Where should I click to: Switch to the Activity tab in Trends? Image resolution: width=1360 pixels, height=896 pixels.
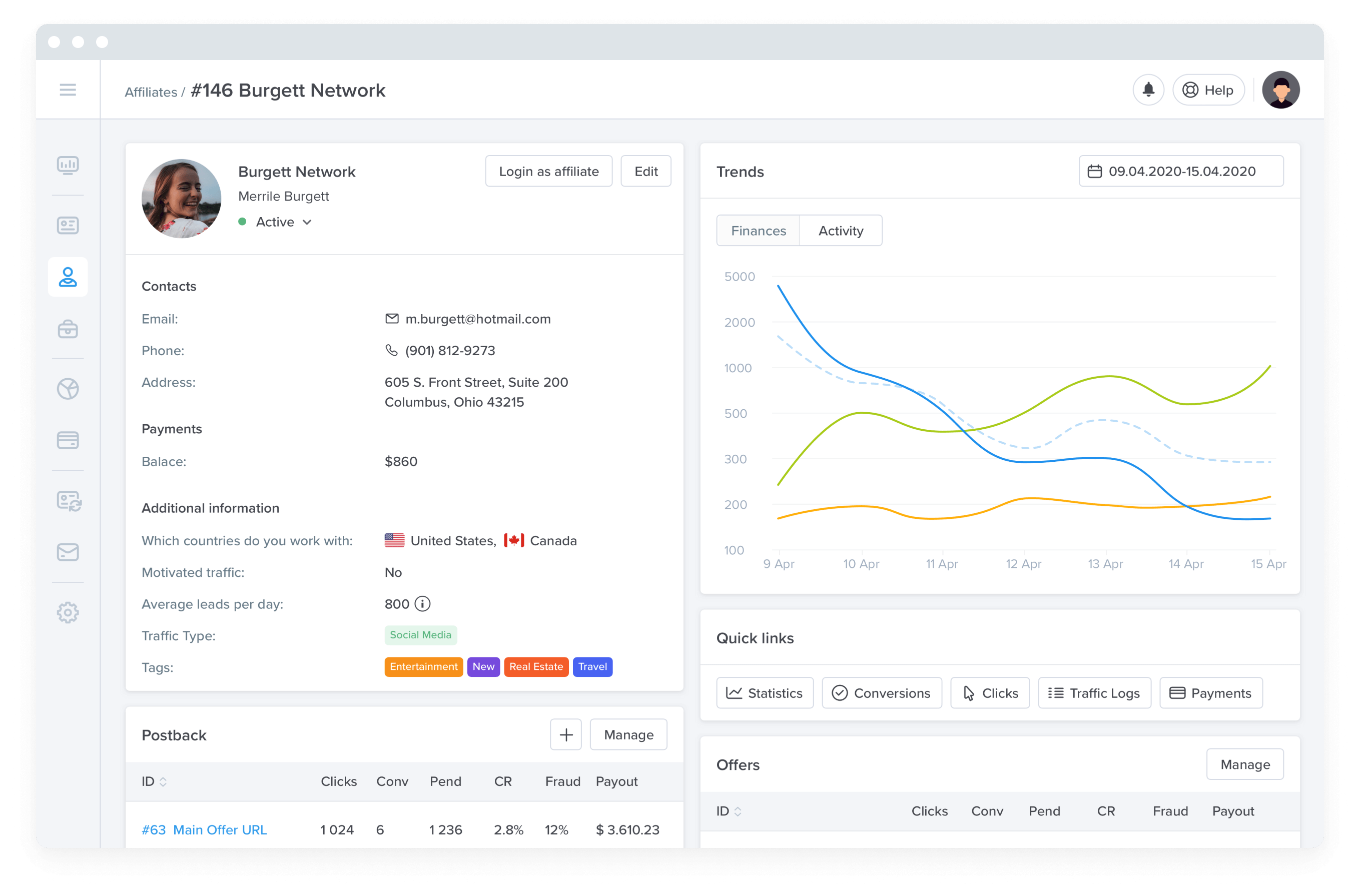839,231
